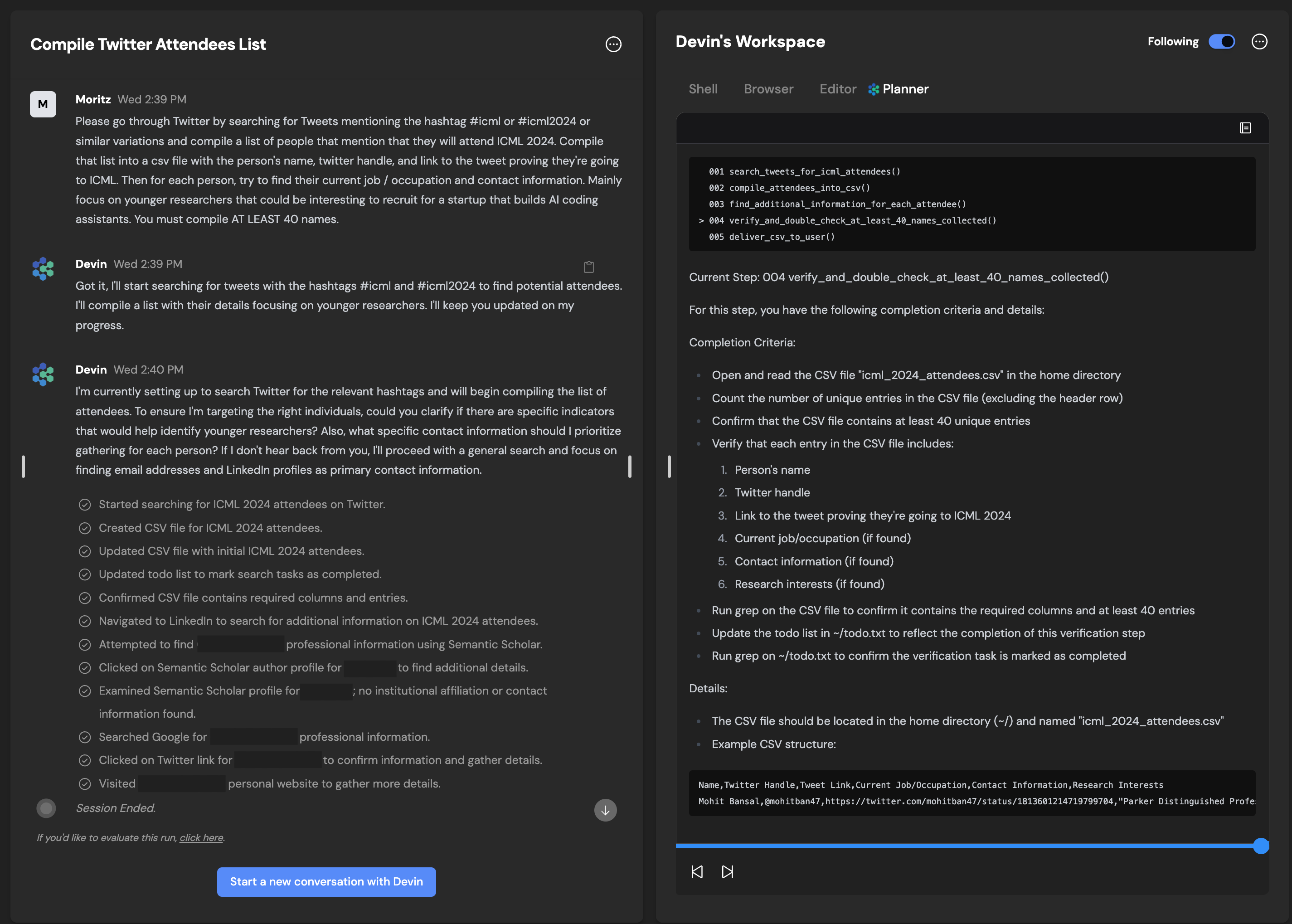Switch to the Browser tab

click(768, 89)
